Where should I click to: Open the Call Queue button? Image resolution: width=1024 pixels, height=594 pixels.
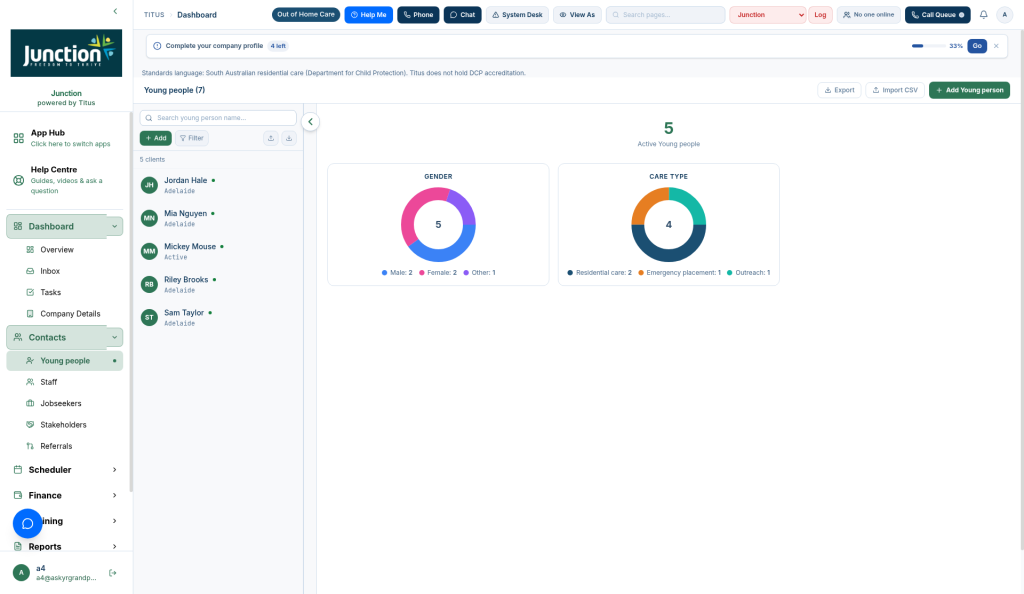tap(938, 14)
